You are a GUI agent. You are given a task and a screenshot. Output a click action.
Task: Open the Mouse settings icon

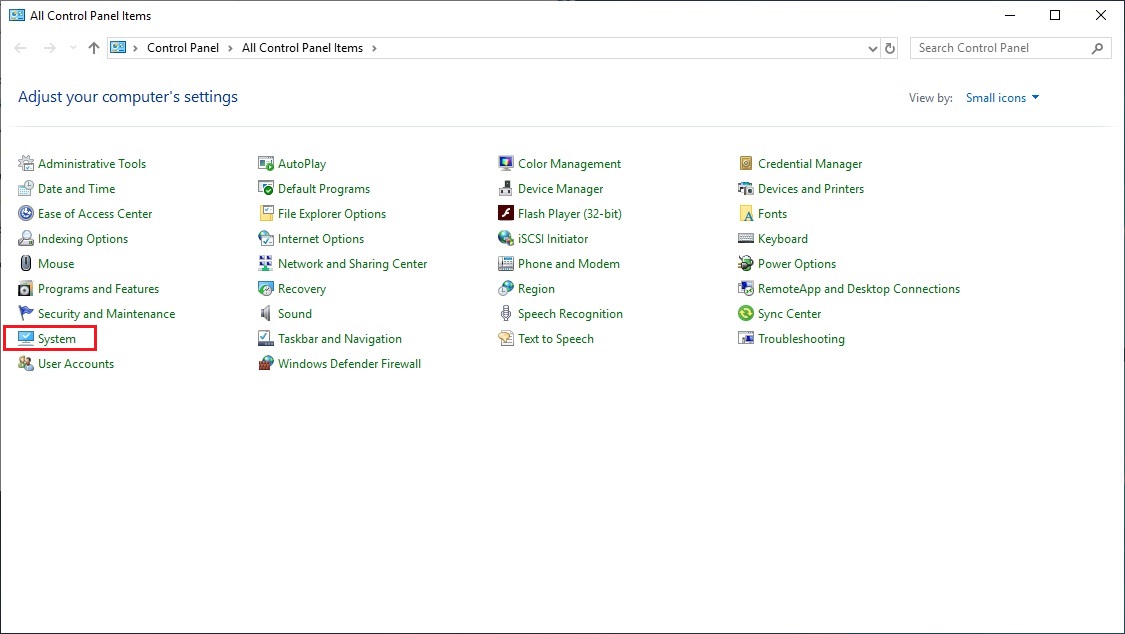coord(55,263)
